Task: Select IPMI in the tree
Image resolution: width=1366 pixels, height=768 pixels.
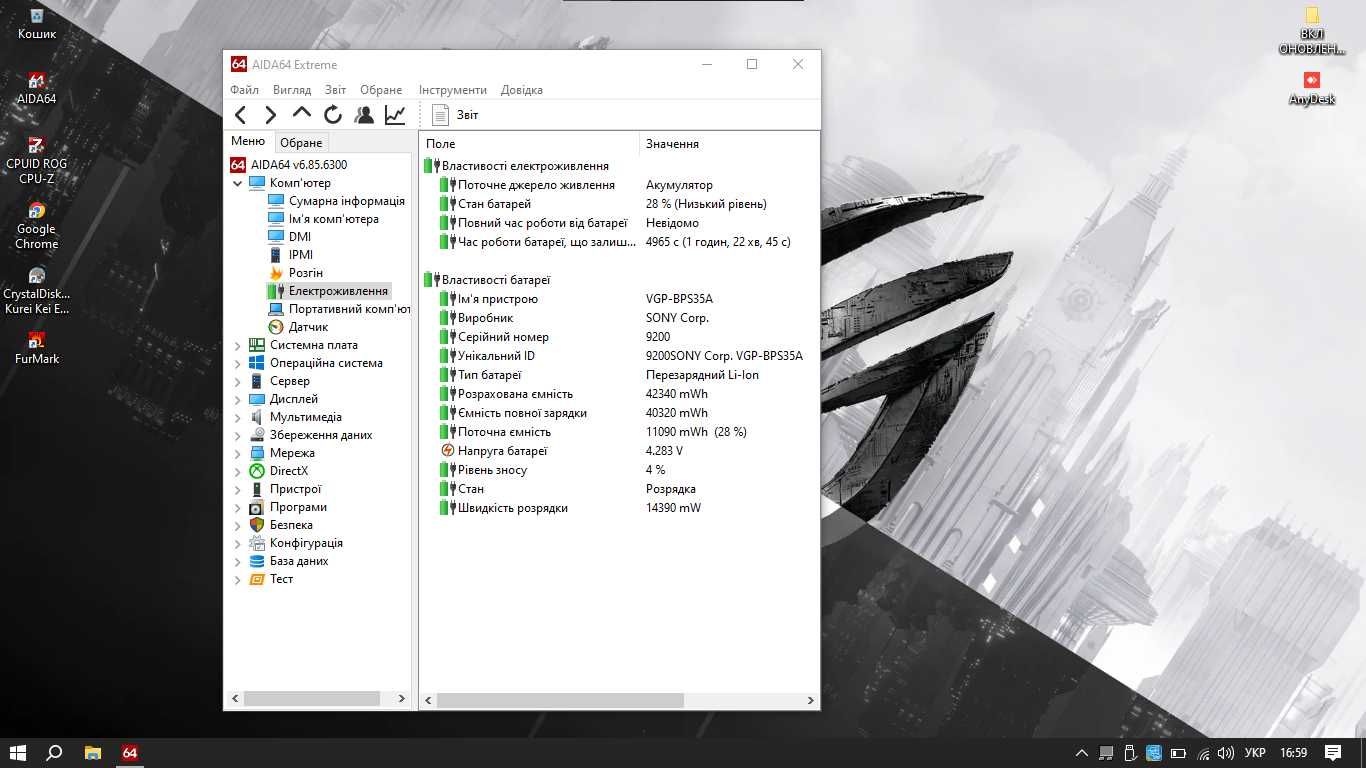Action: pyautogui.click(x=300, y=255)
